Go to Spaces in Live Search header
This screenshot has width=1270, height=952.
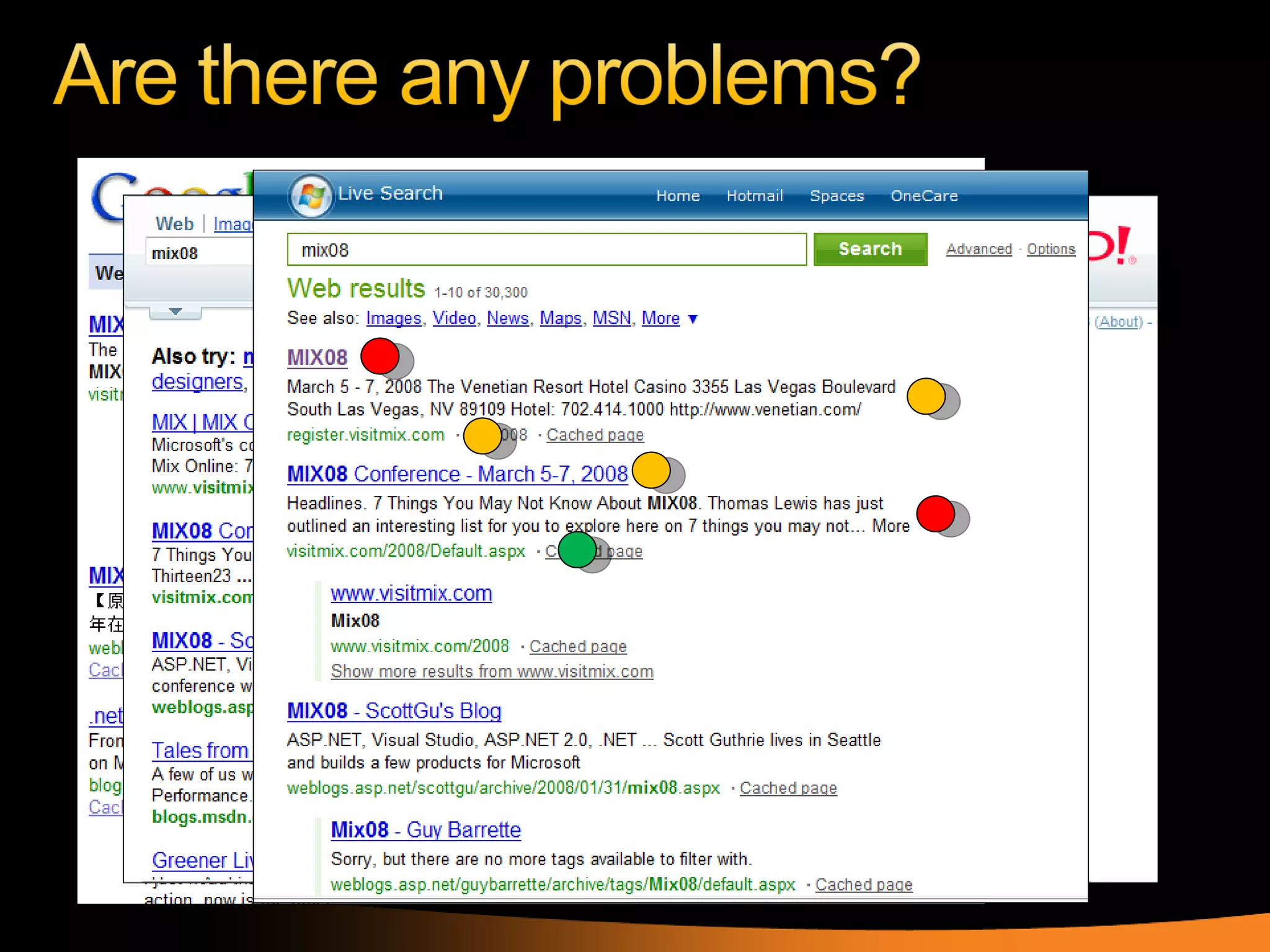[837, 196]
